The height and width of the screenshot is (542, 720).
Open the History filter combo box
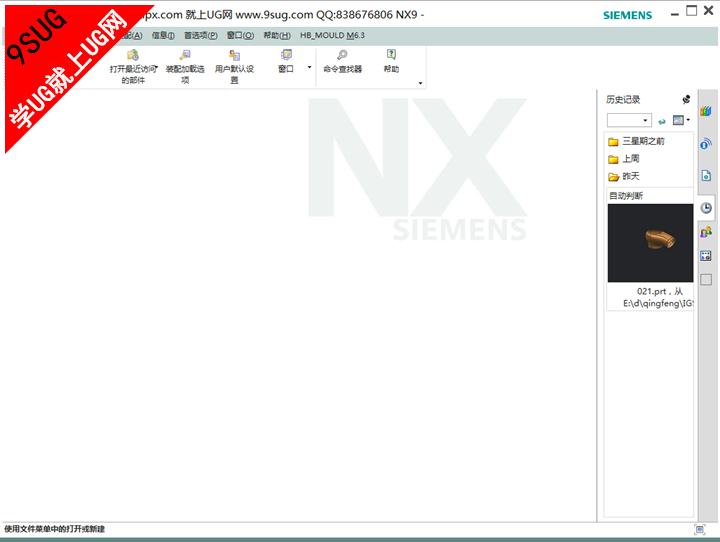click(x=629, y=120)
